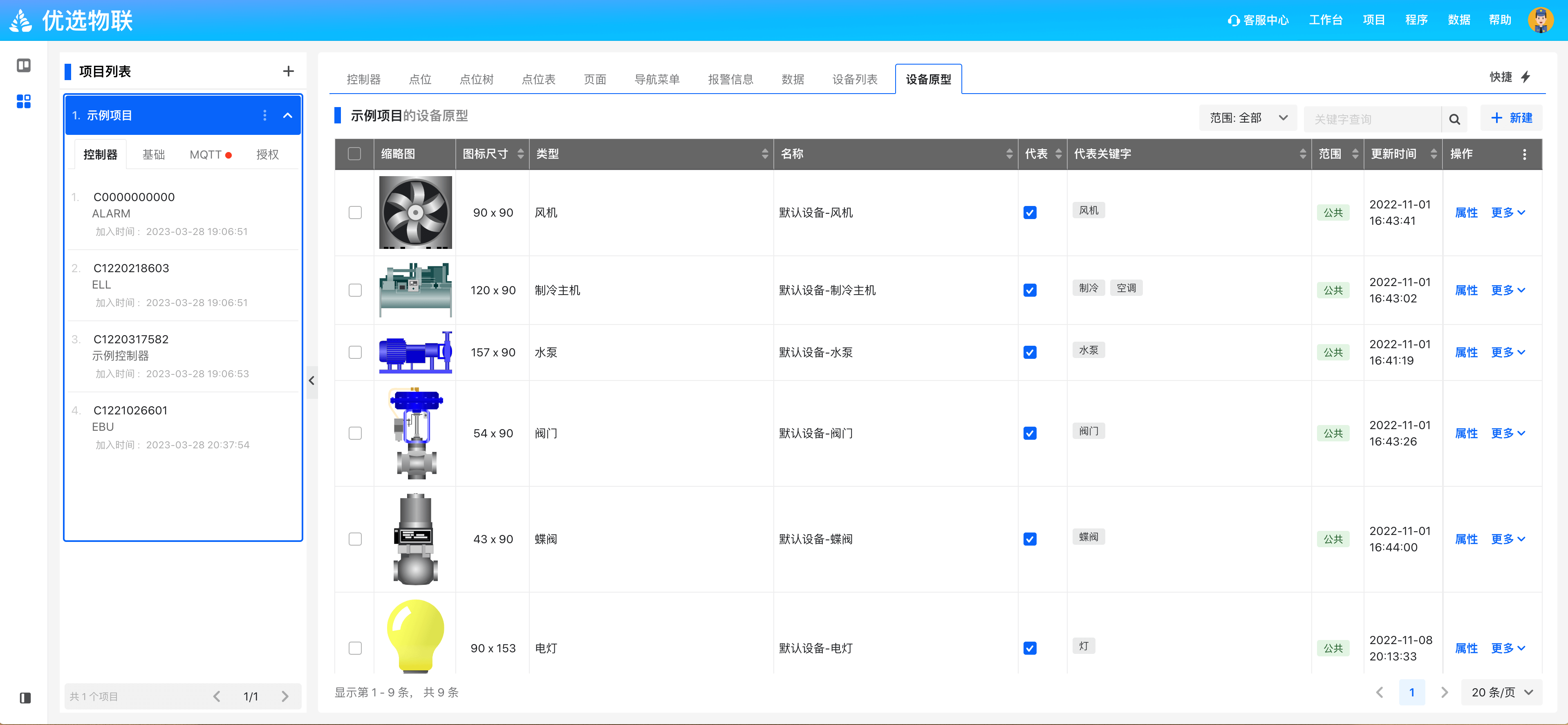The image size is (1568, 725).
Task: Open the 帮助 top menu
Action: coord(1500,20)
